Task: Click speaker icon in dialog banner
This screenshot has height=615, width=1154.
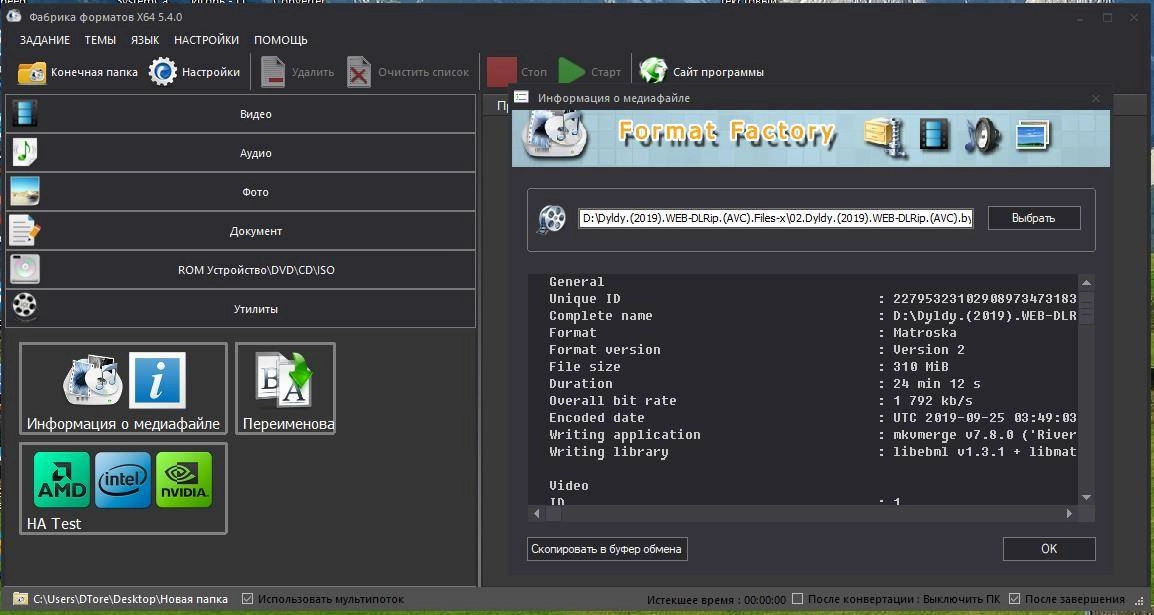Action: pos(983,136)
